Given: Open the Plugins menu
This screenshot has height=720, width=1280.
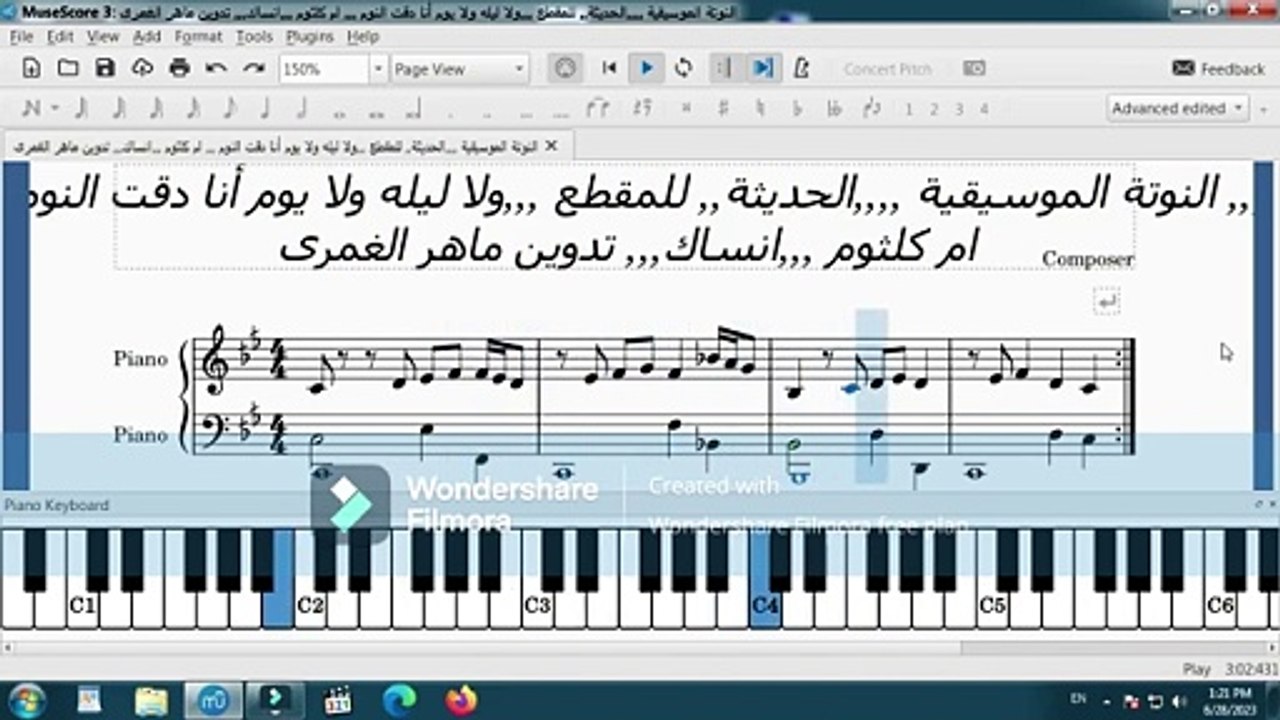Looking at the screenshot, I should pos(310,36).
